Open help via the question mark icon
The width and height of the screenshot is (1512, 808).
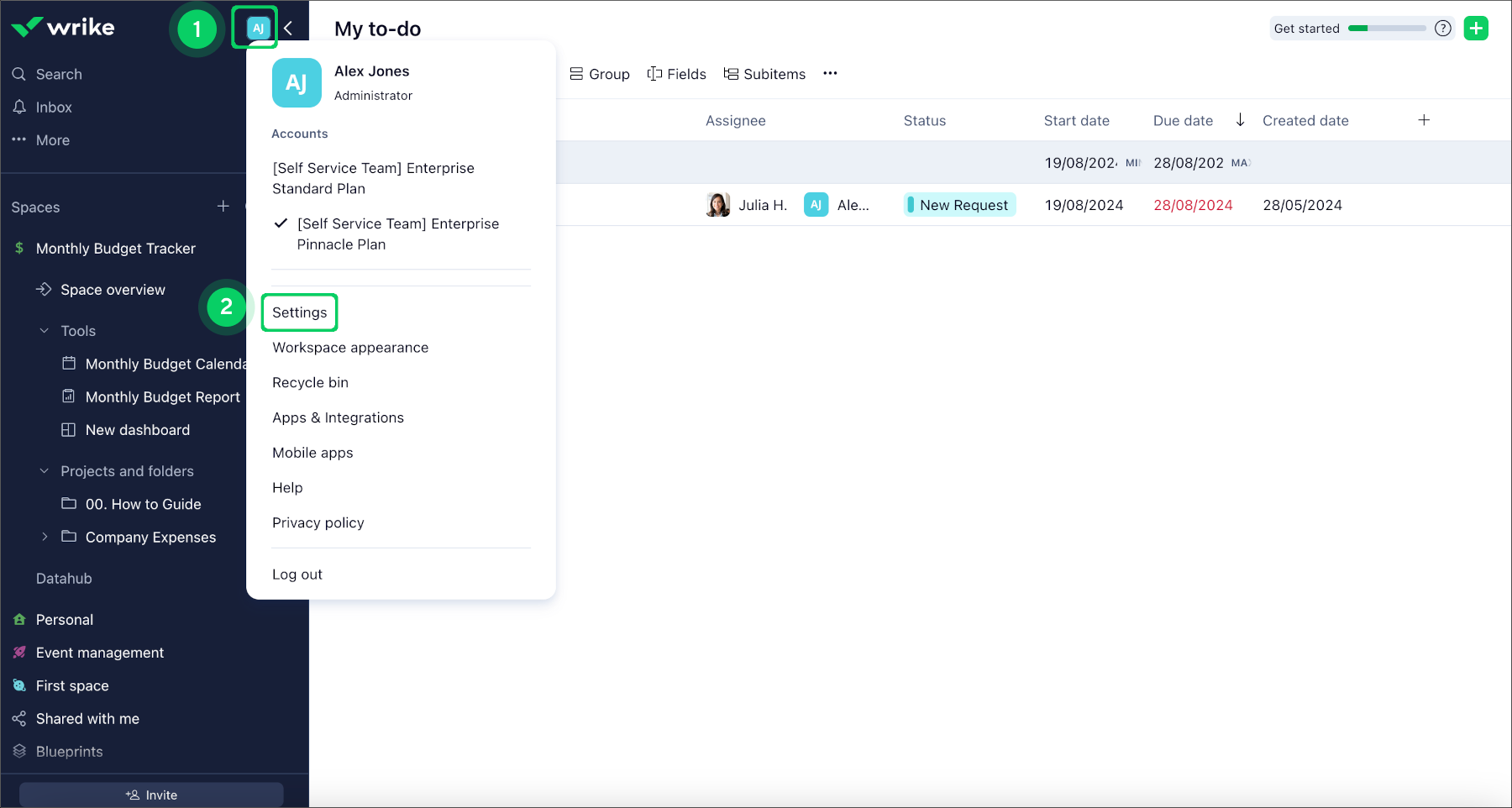pyautogui.click(x=1443, y=28)
